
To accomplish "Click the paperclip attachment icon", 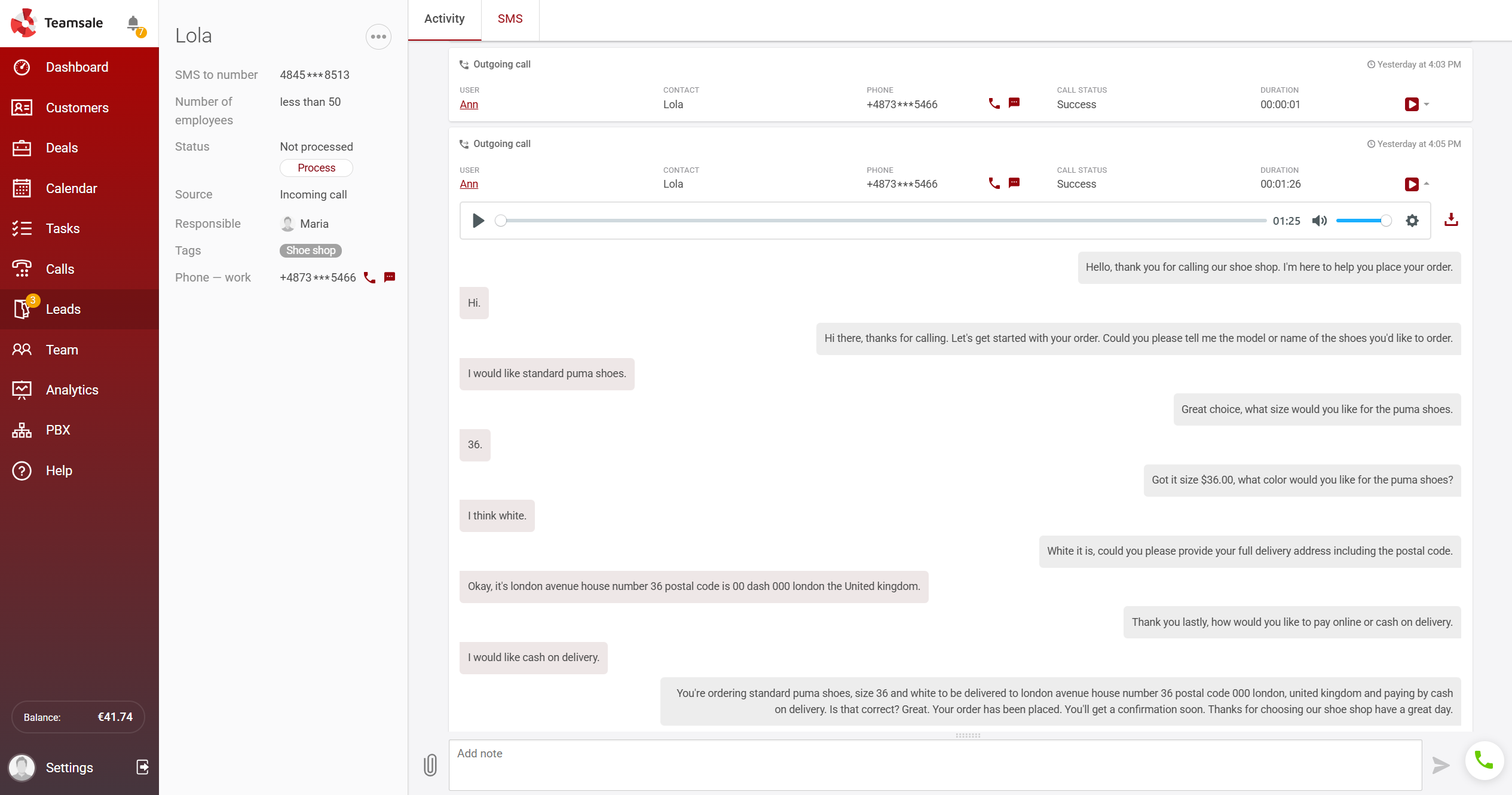I will (x=430, y=765).
